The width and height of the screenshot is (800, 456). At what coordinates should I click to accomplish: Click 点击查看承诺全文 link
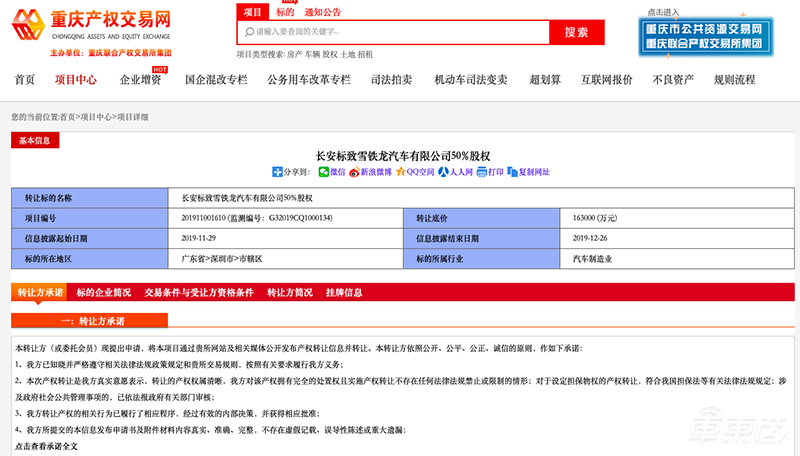[x=46, y=446]
